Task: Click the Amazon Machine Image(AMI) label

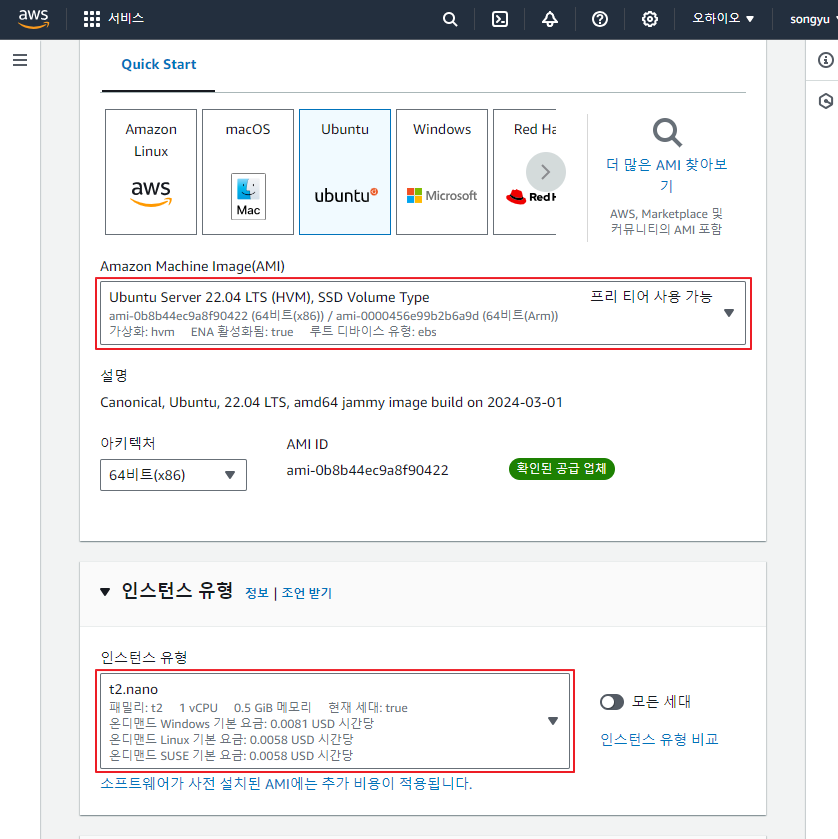Action: [x=192, y=266]
